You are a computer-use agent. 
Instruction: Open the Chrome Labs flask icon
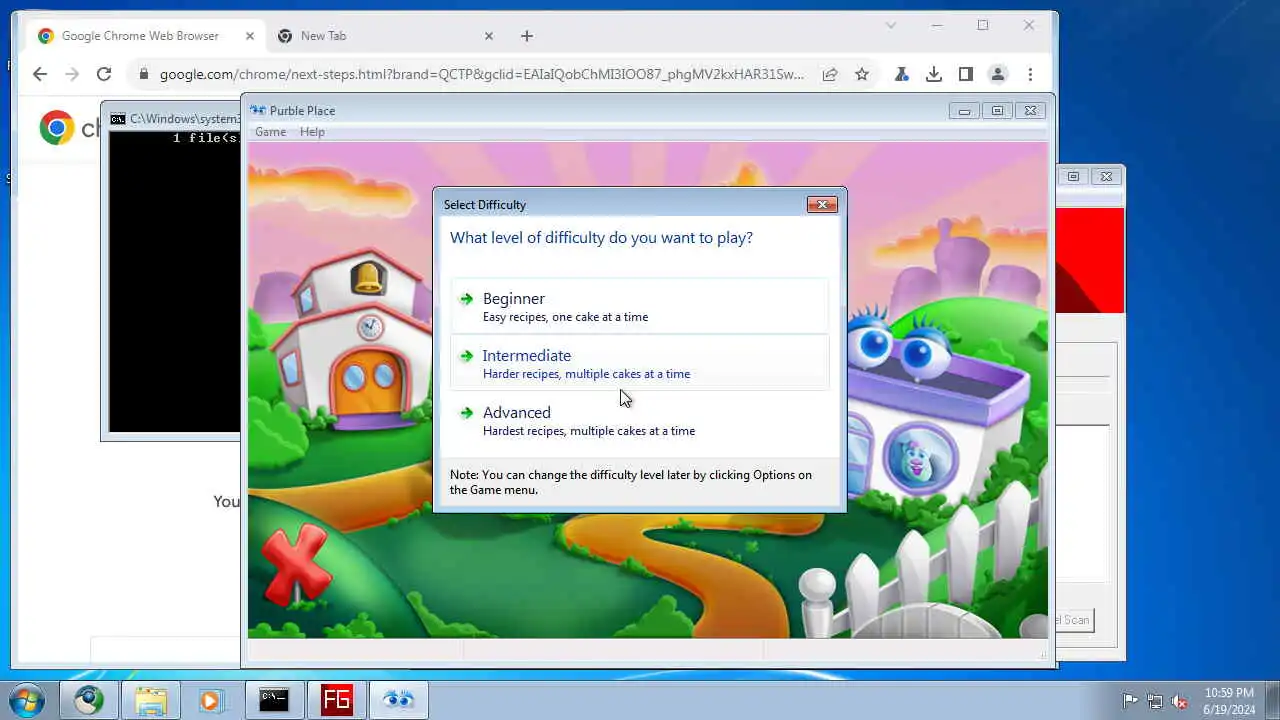click(901, 74)
